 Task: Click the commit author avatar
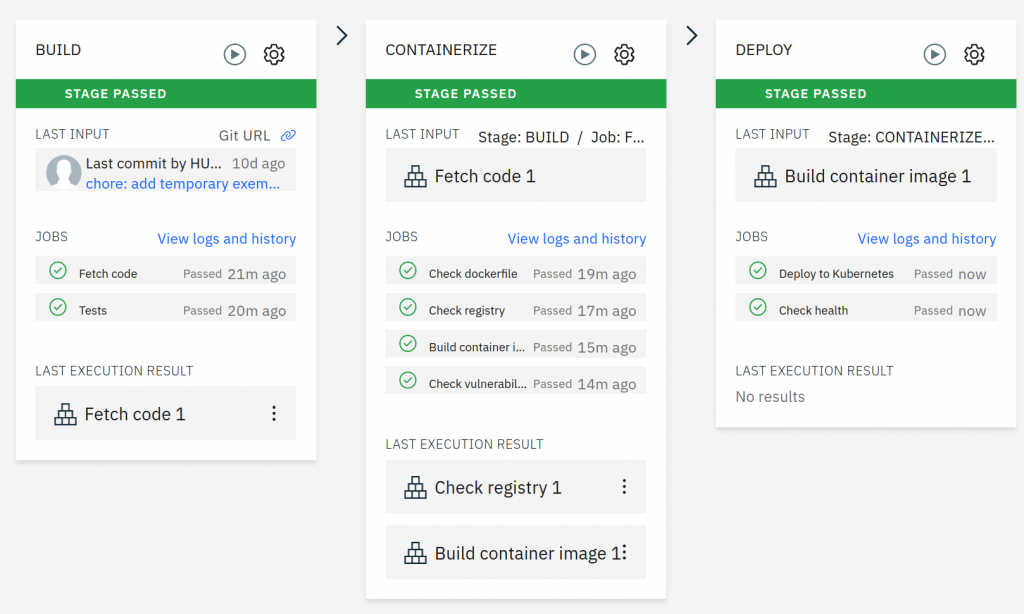pos(64,173)
